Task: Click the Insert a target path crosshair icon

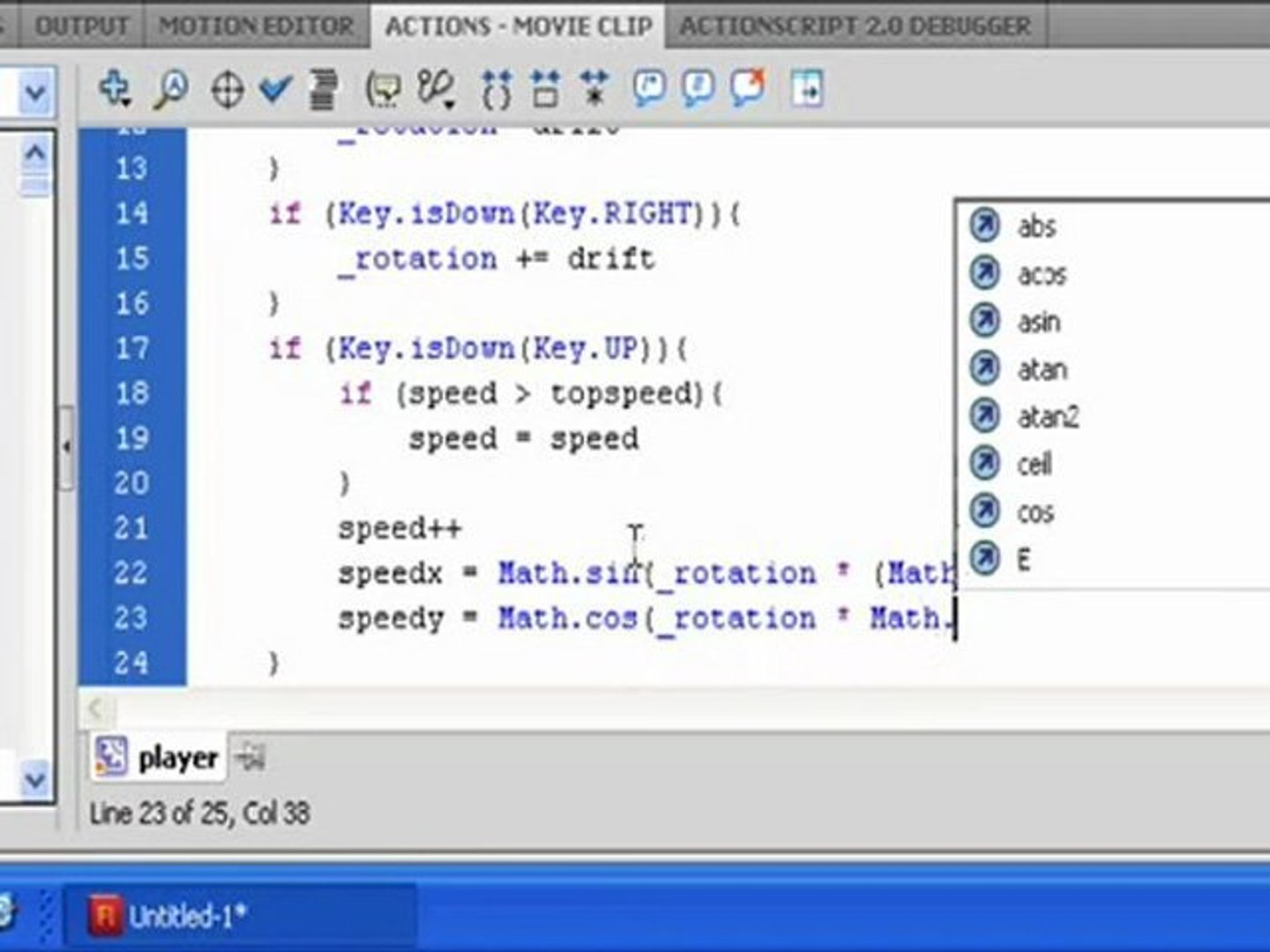Action: (x=228, y=90)
